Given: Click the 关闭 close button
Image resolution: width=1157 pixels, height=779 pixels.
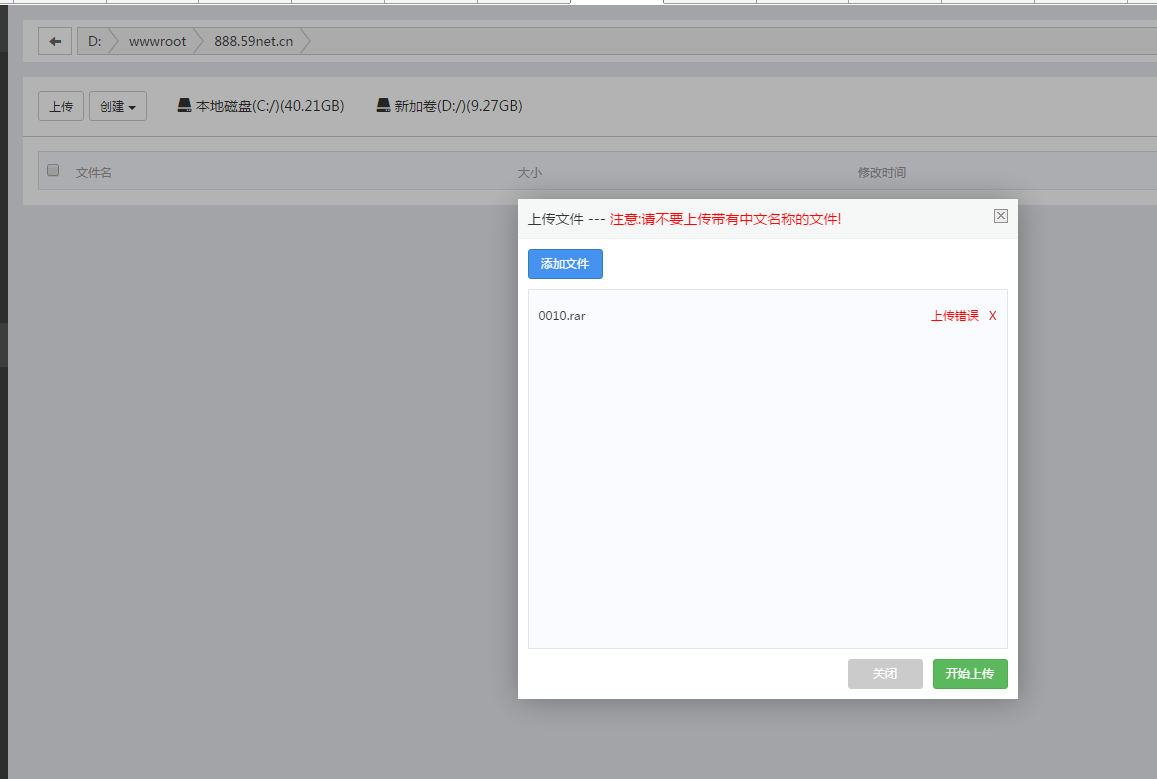Looking at the screenshot, I should click(x=885, y=674).
